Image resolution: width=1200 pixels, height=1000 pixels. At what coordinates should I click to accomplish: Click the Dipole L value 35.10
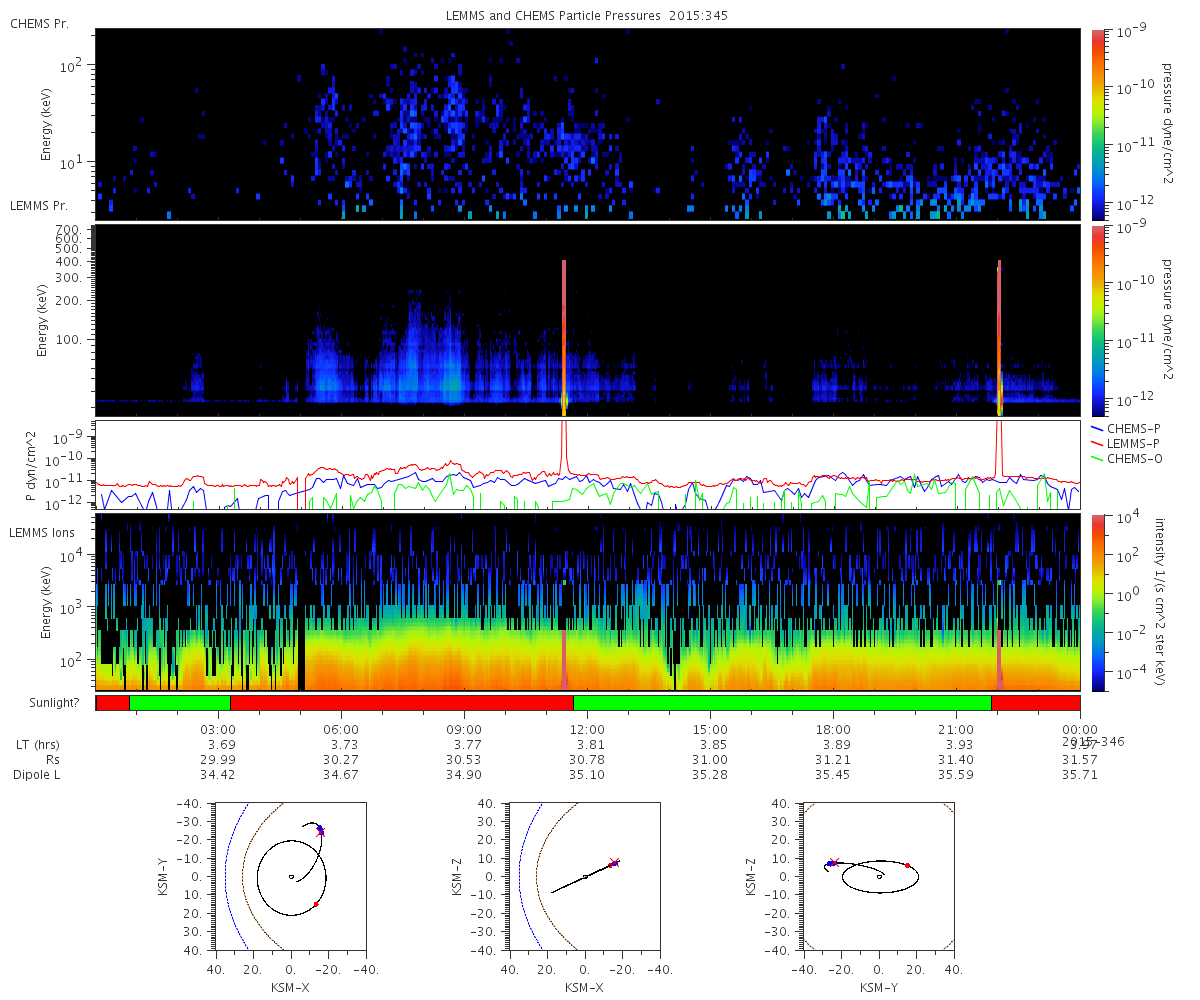[587, 775]
